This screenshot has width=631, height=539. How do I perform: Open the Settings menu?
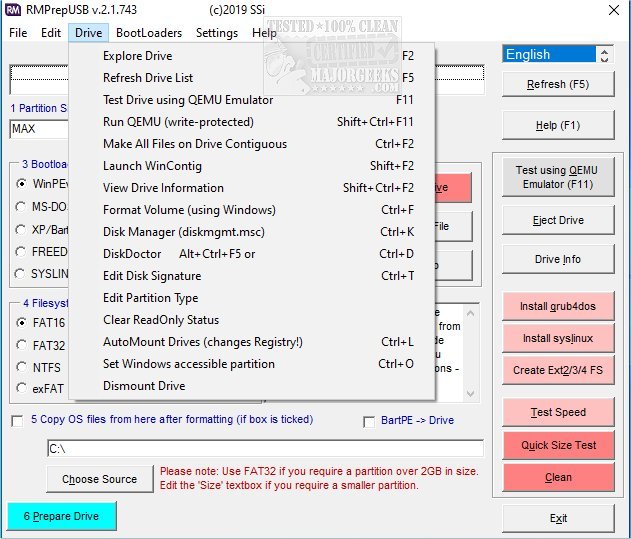[217, 33]
